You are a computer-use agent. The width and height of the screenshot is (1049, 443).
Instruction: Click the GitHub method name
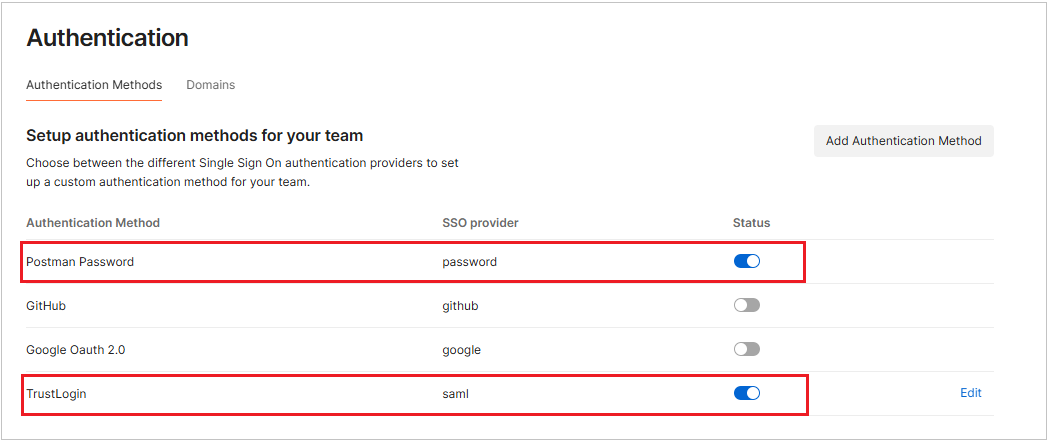pos(45,306)
